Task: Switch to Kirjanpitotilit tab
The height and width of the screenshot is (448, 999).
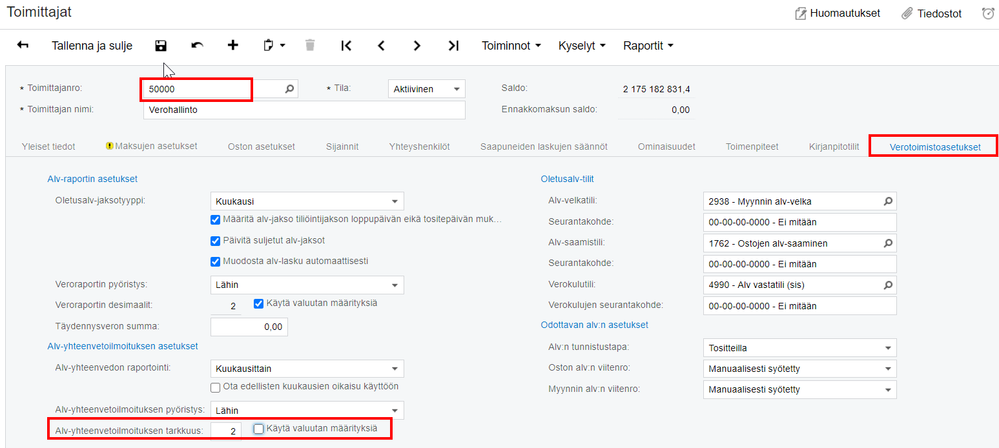Action: coord(834,147)
